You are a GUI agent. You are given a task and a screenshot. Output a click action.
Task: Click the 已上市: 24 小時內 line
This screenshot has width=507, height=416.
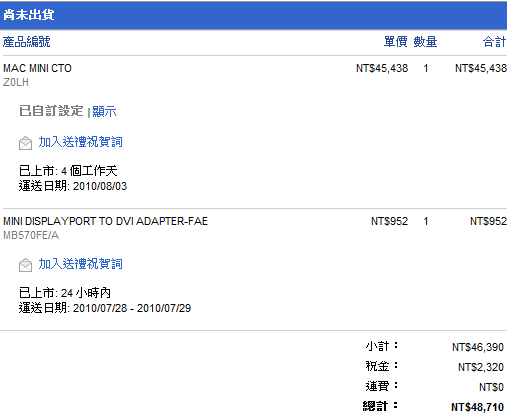point(65,293)
